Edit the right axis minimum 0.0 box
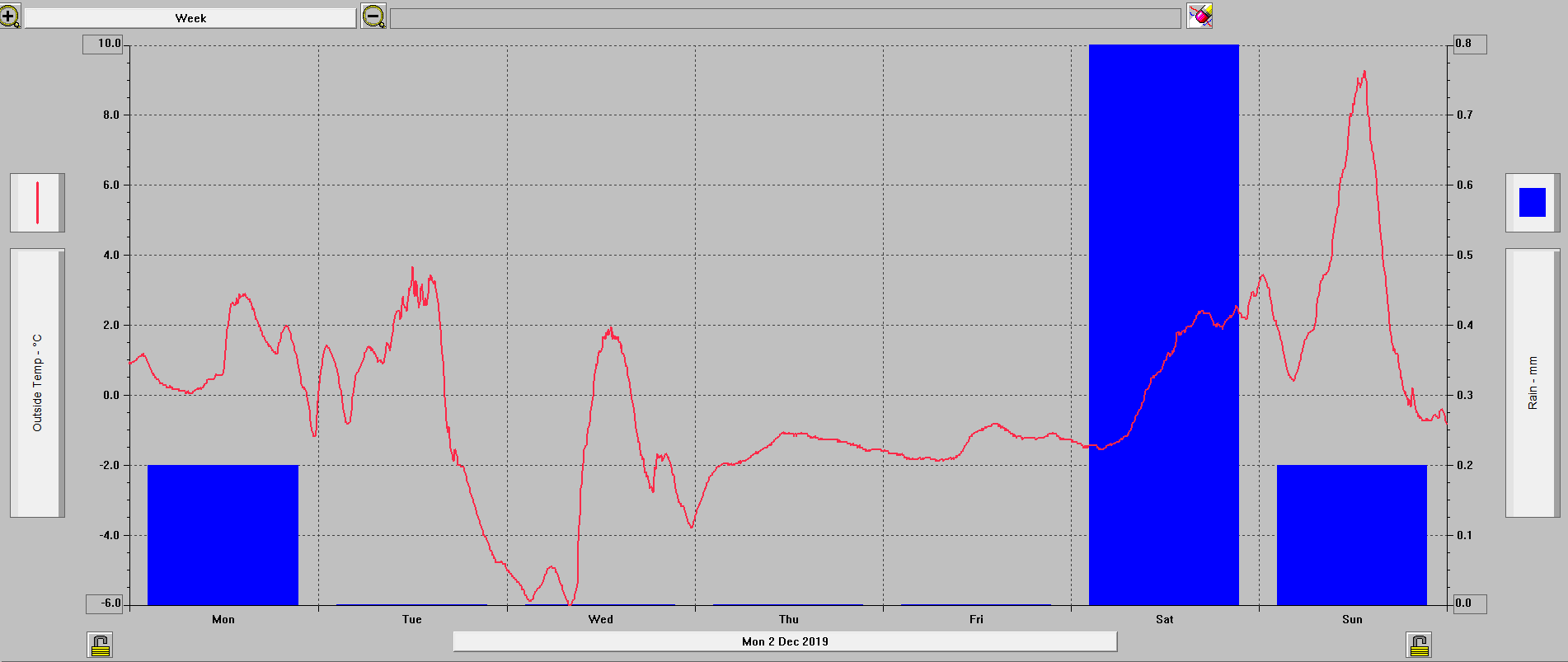Image resolution: width=1568 pixels, height=662 pixels. [1469, 603]
